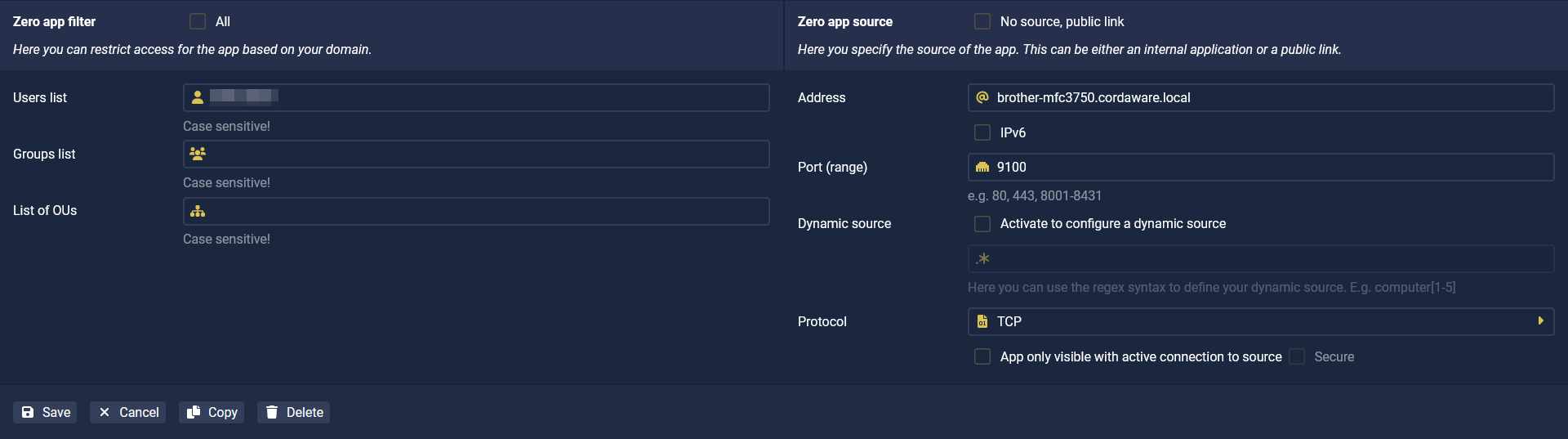
Task: Click the floppy disk Save icon
Action: (x=28, y=412)
